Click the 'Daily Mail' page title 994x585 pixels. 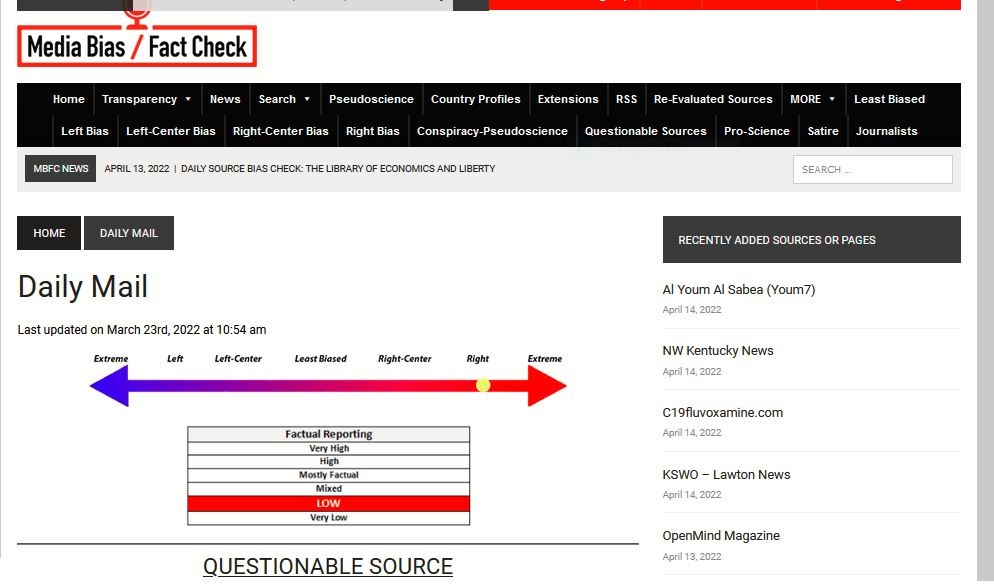pyautogui.click(x=82, y=286)
